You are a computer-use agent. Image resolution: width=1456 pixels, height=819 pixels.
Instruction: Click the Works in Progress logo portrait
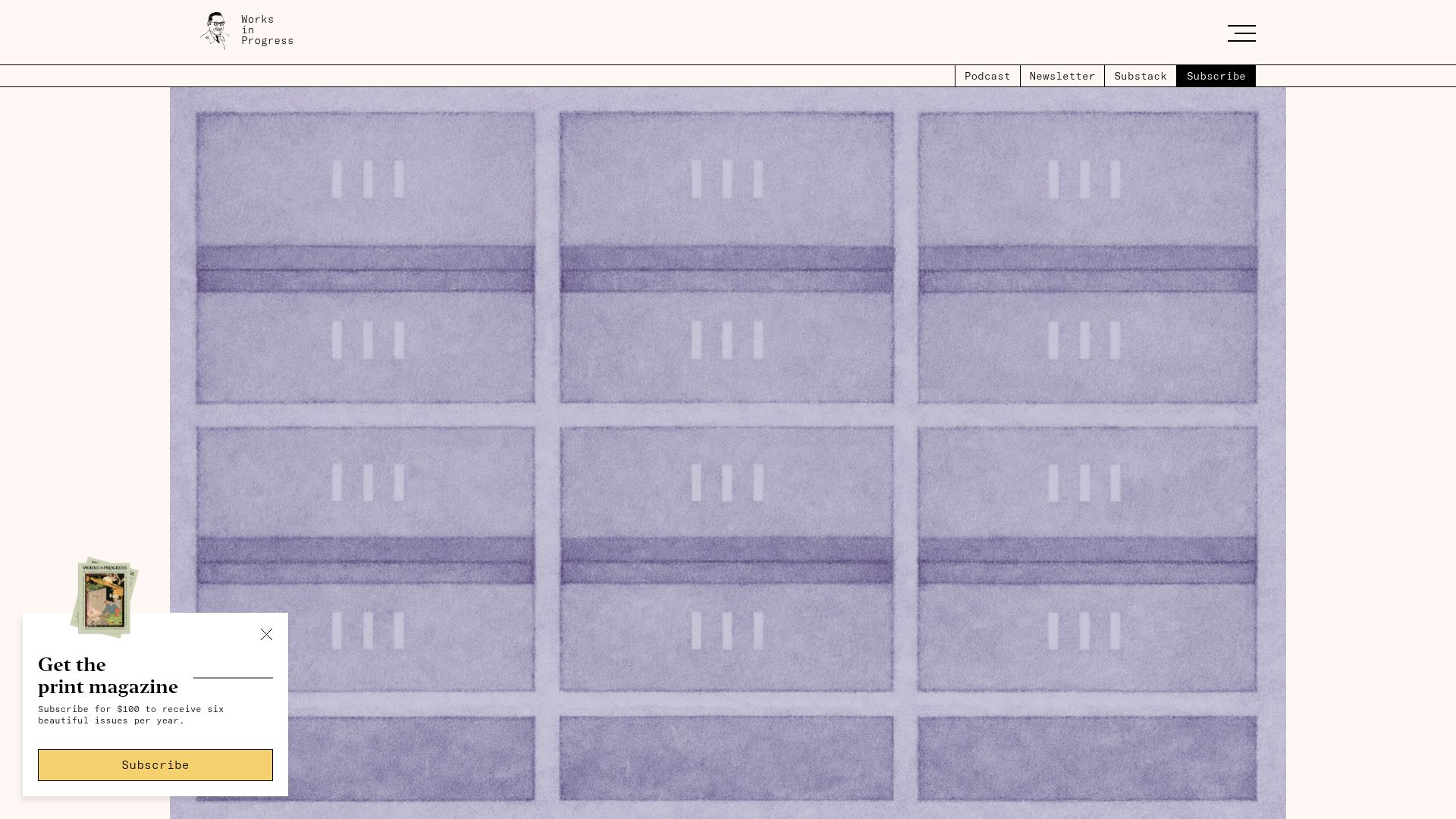coord(215,30)
